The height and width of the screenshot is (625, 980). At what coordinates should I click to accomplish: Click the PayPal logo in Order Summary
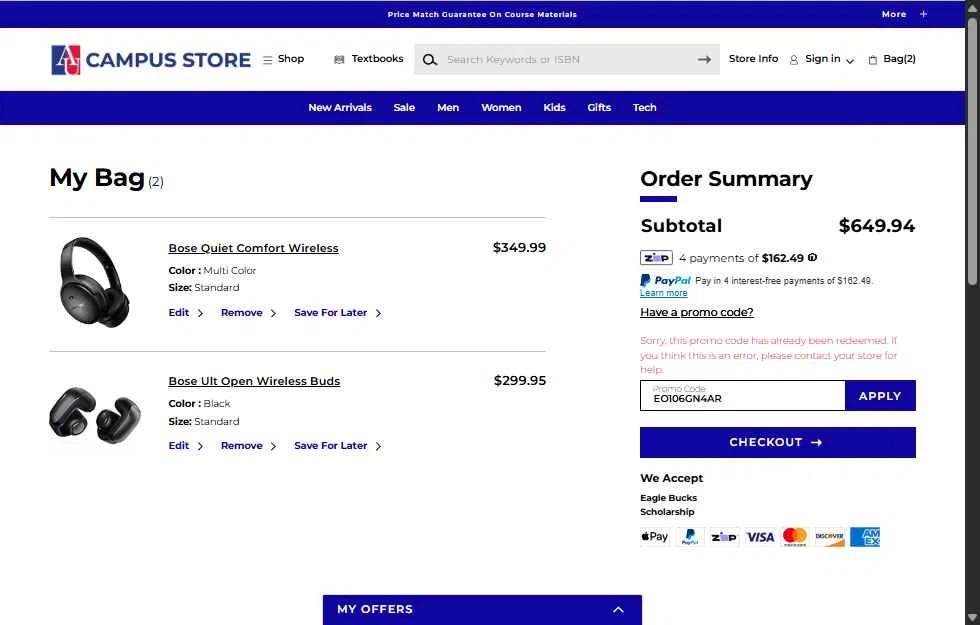(x=666, y=281)
